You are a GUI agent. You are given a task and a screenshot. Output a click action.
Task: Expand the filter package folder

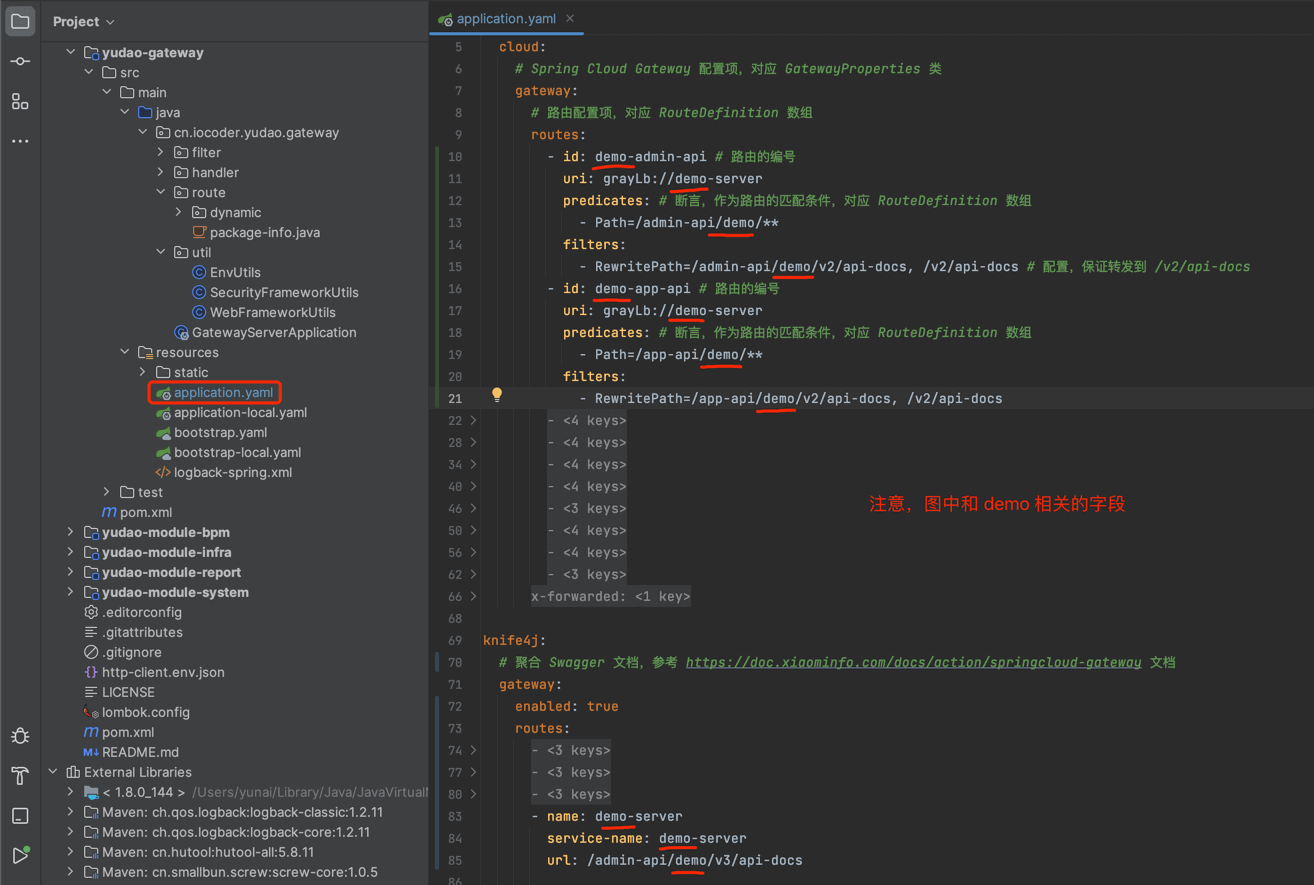pos(161,152)
